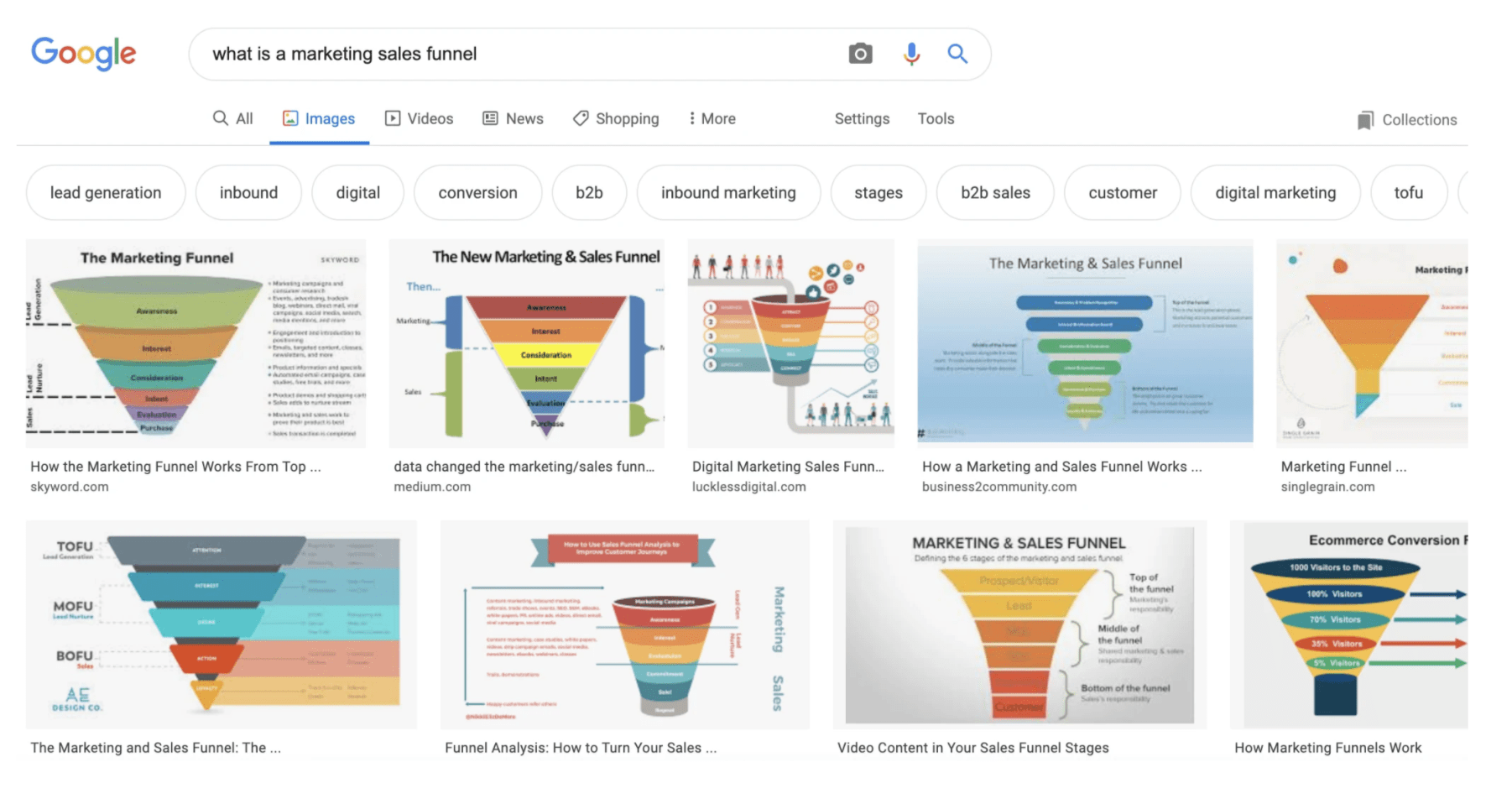Select the 'inbound marketing' chip
The height and width of the screenshot is (804, 1512).
(x=727, y=192)
